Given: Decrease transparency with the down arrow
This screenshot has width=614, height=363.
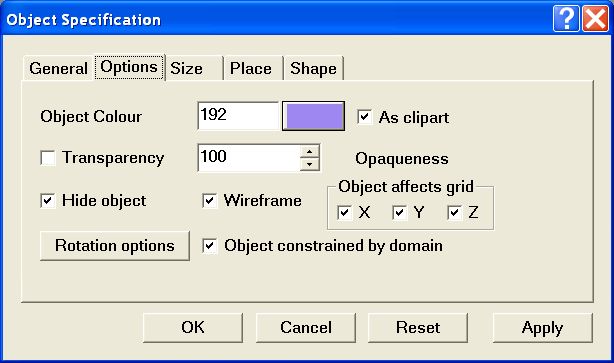Looking at the screenshot, I should click(310, 164).
